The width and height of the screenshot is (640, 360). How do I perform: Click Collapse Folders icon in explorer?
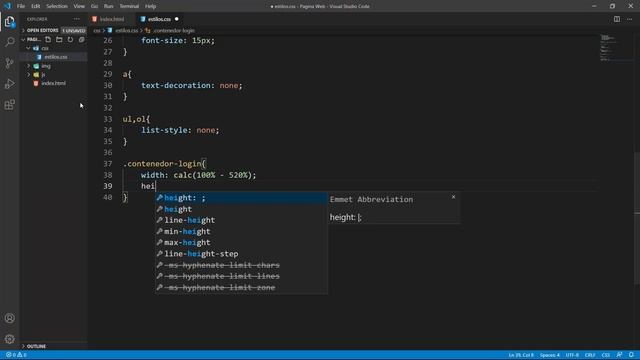click(x=82, y=40)
